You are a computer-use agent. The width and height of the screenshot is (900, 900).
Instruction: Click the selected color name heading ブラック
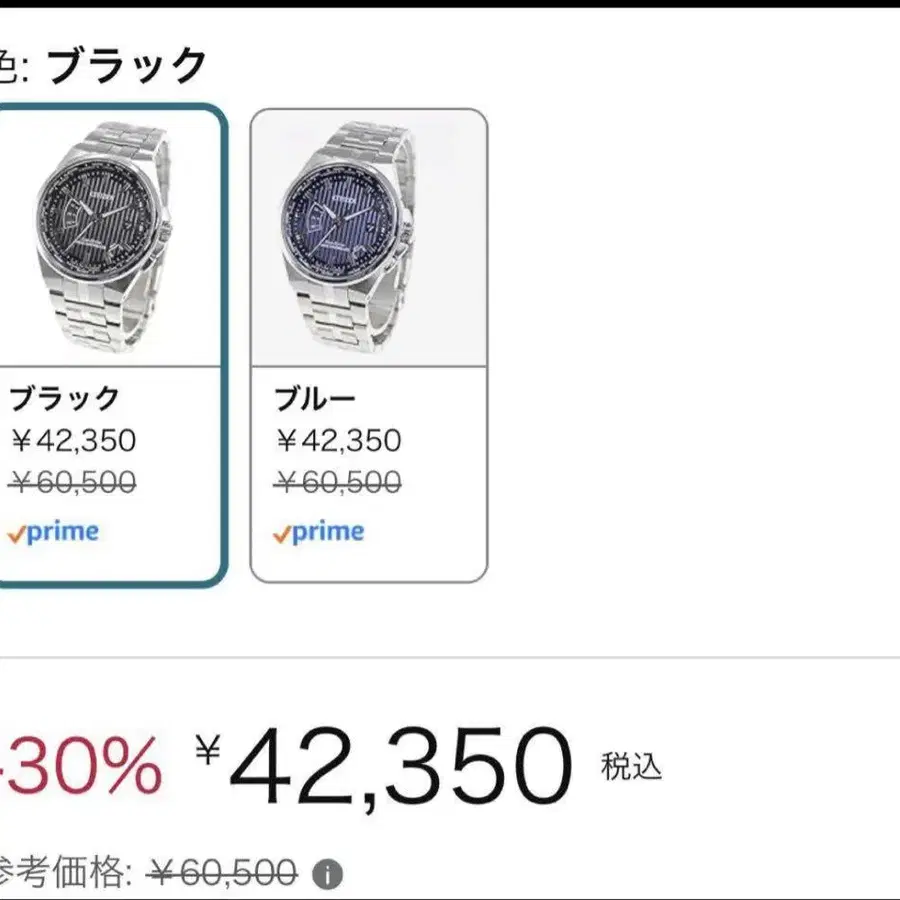[x=127, y=66]
